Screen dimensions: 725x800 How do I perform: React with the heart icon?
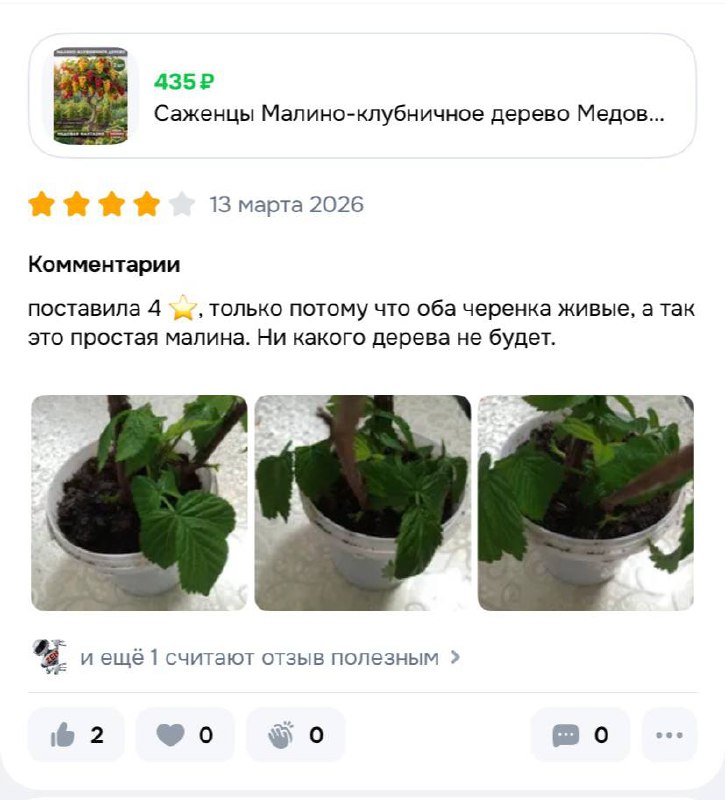(185, 735)
